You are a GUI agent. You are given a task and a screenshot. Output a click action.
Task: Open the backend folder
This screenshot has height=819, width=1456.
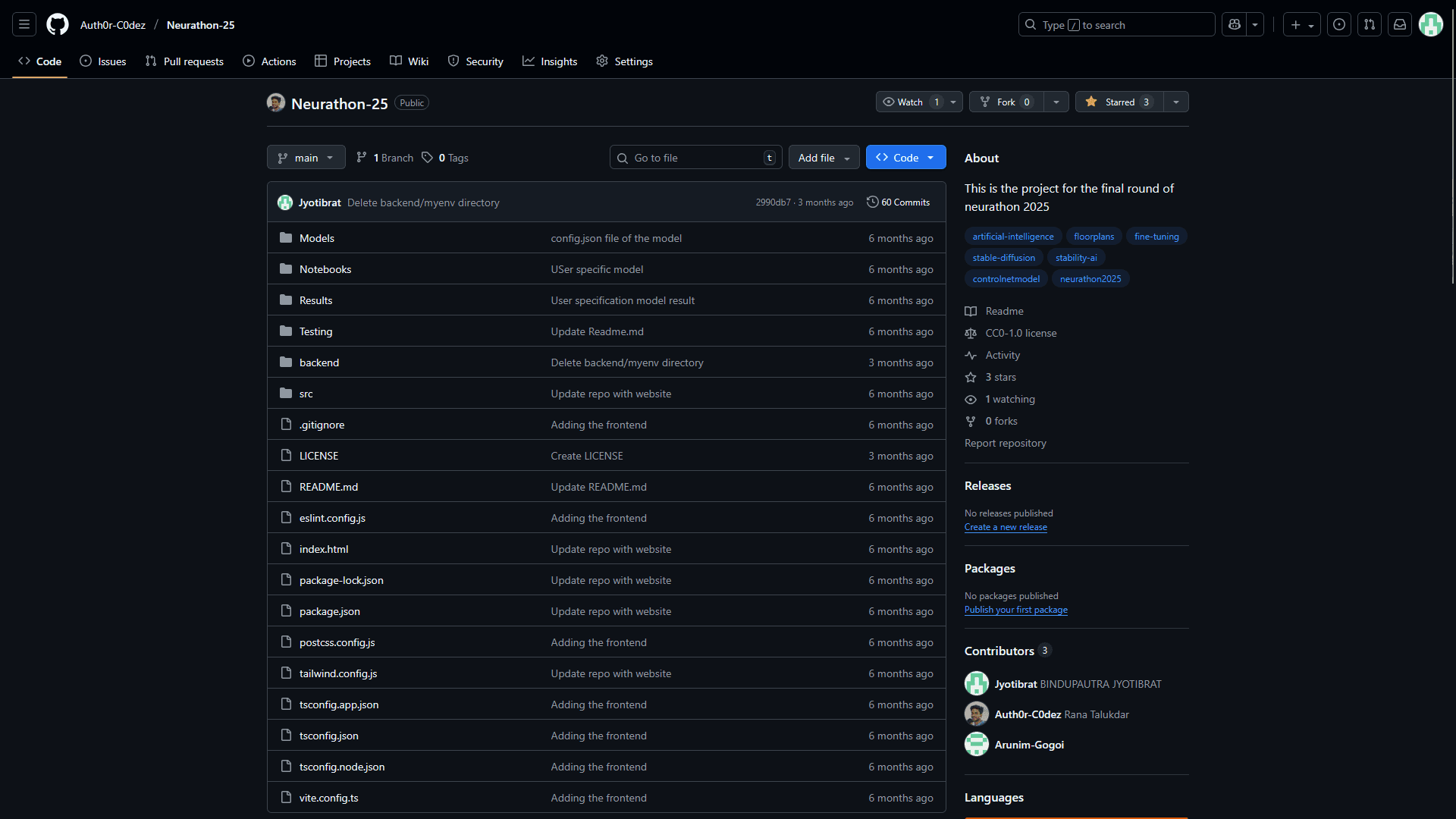click(x=318, y=362)
